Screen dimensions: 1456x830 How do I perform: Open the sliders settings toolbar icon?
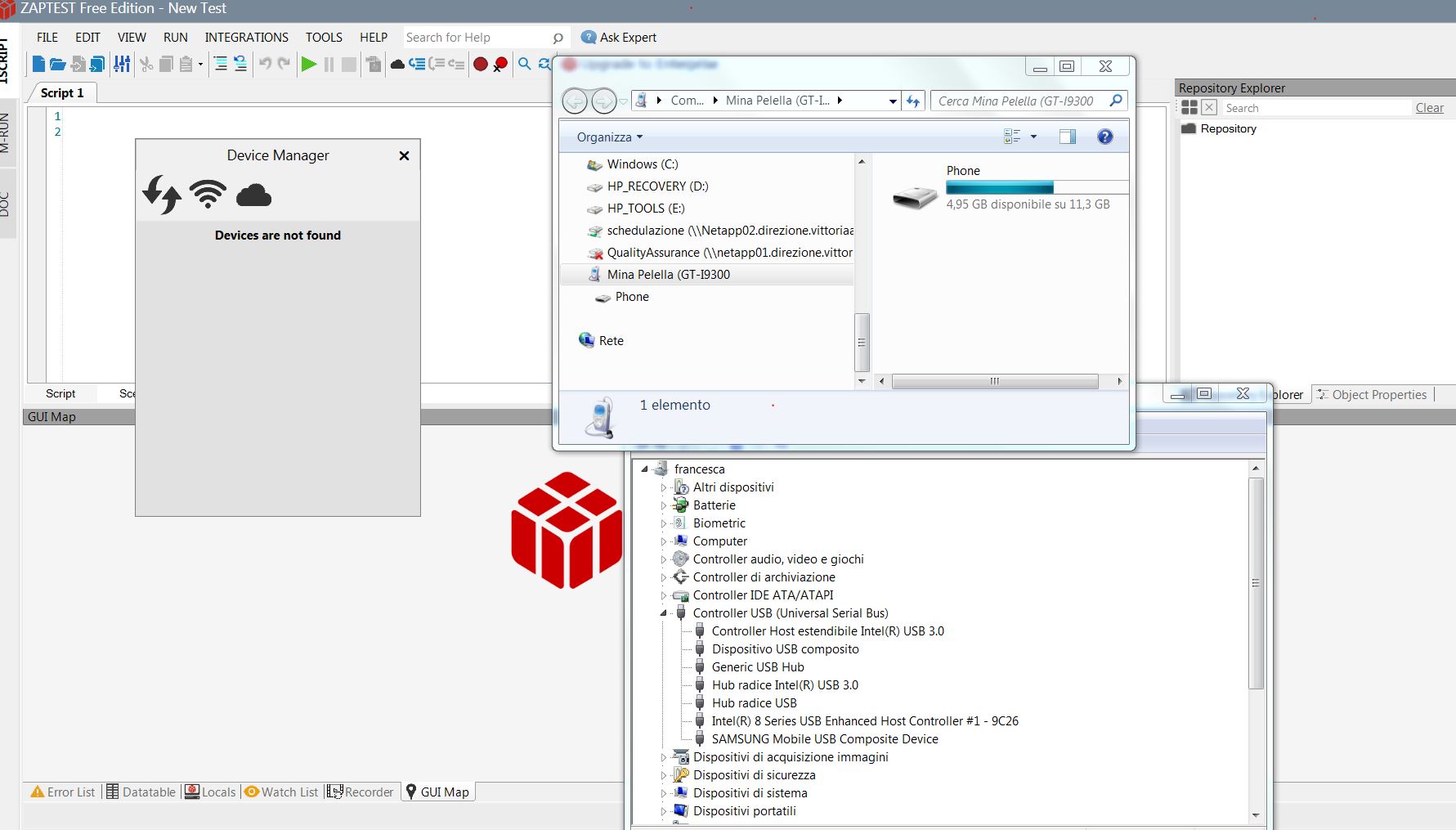pos(122,64)
